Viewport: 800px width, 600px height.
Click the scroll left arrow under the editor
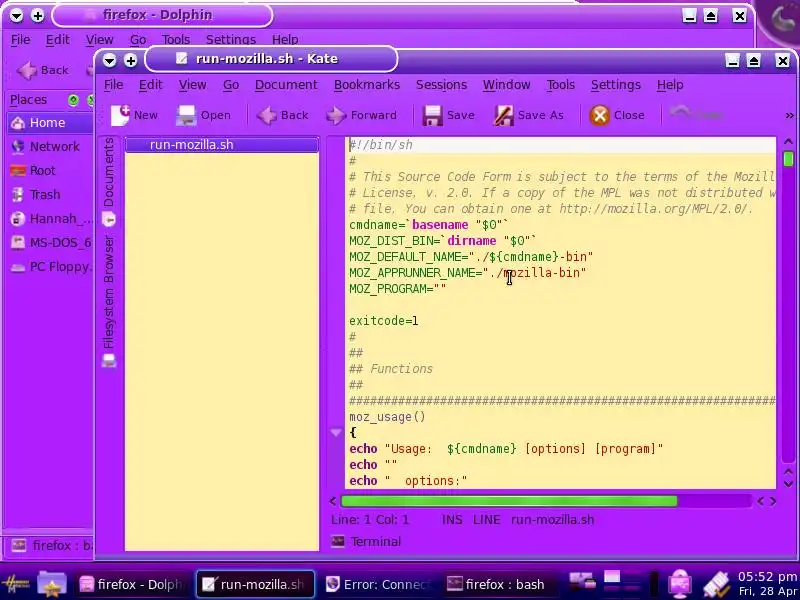click(x=333, y=502)
